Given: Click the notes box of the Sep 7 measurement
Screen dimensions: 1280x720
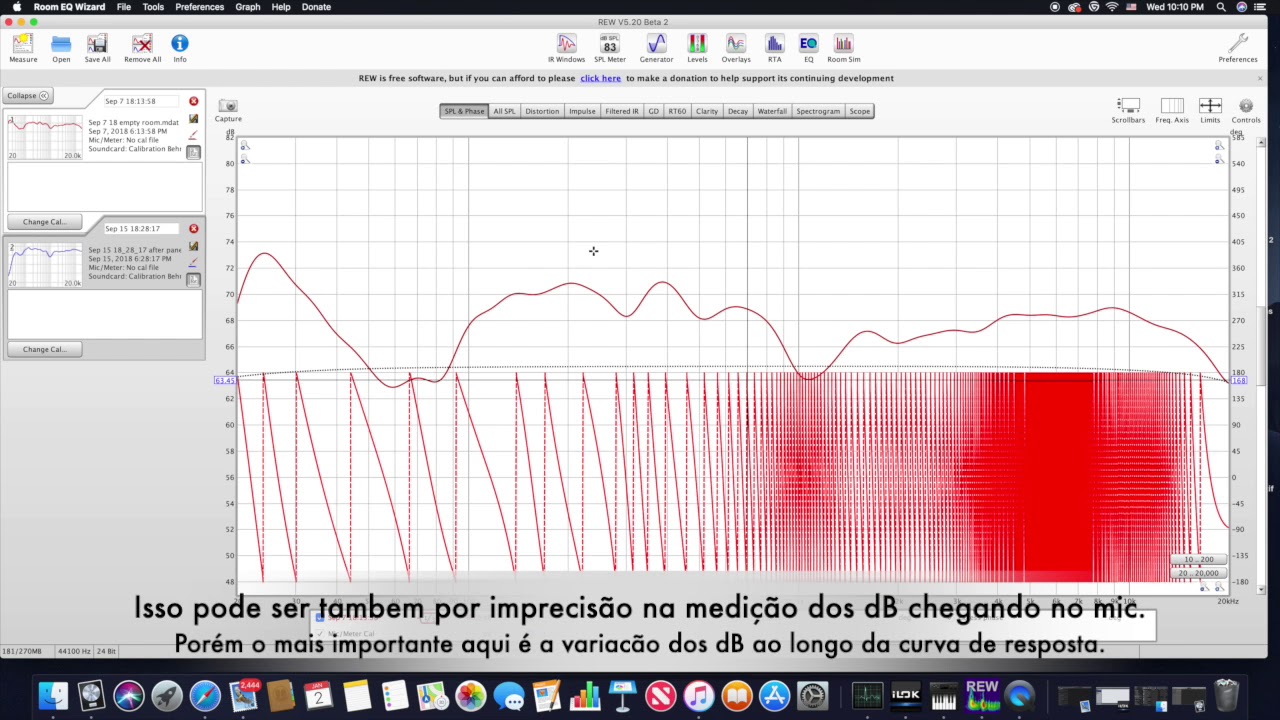Looking at the screenshot, I should tap(105, 187).
